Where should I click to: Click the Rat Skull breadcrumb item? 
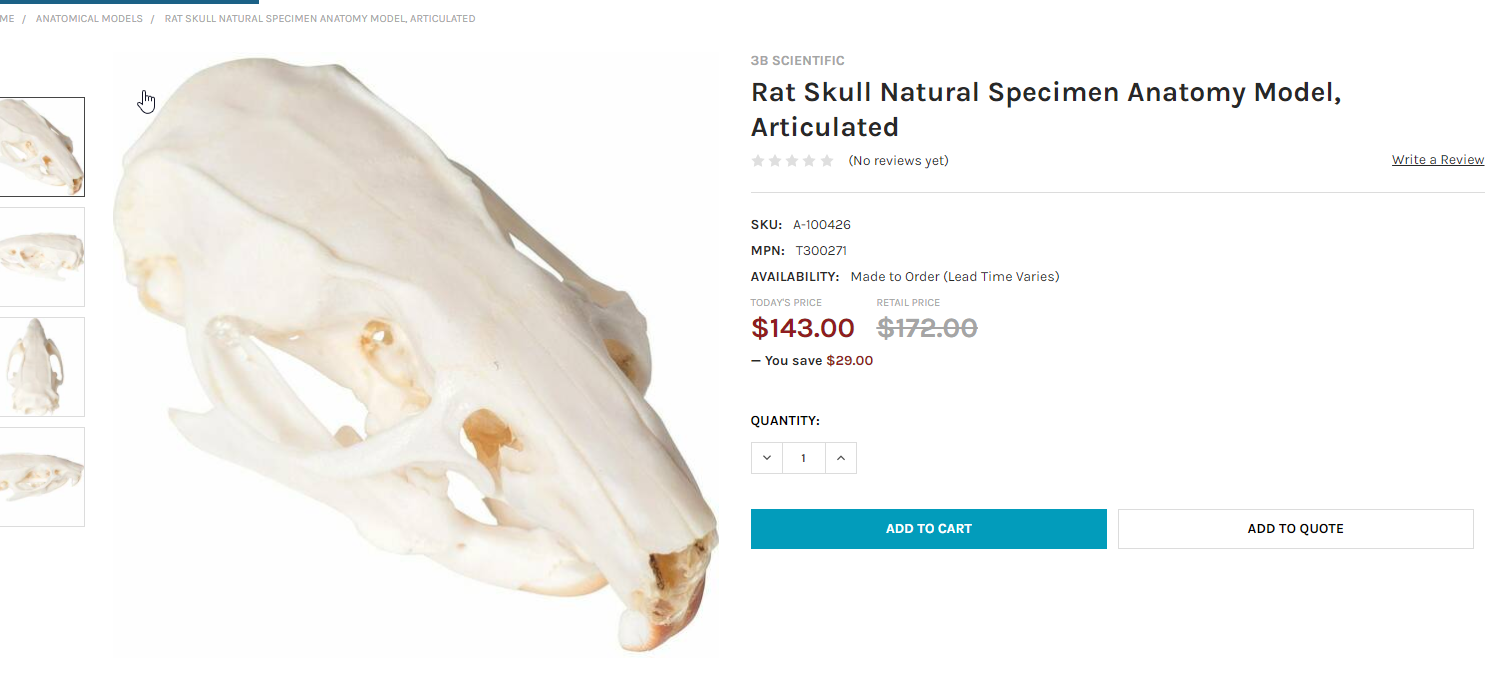[x=320, y=19]
